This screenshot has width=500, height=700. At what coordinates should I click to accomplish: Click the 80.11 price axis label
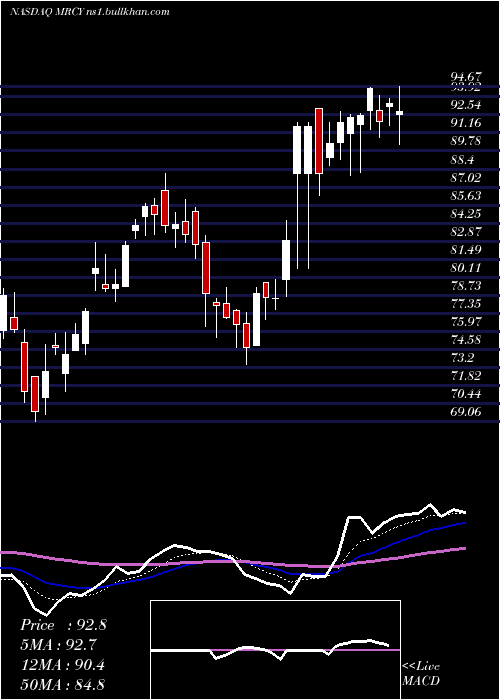[x=466, y=268]
